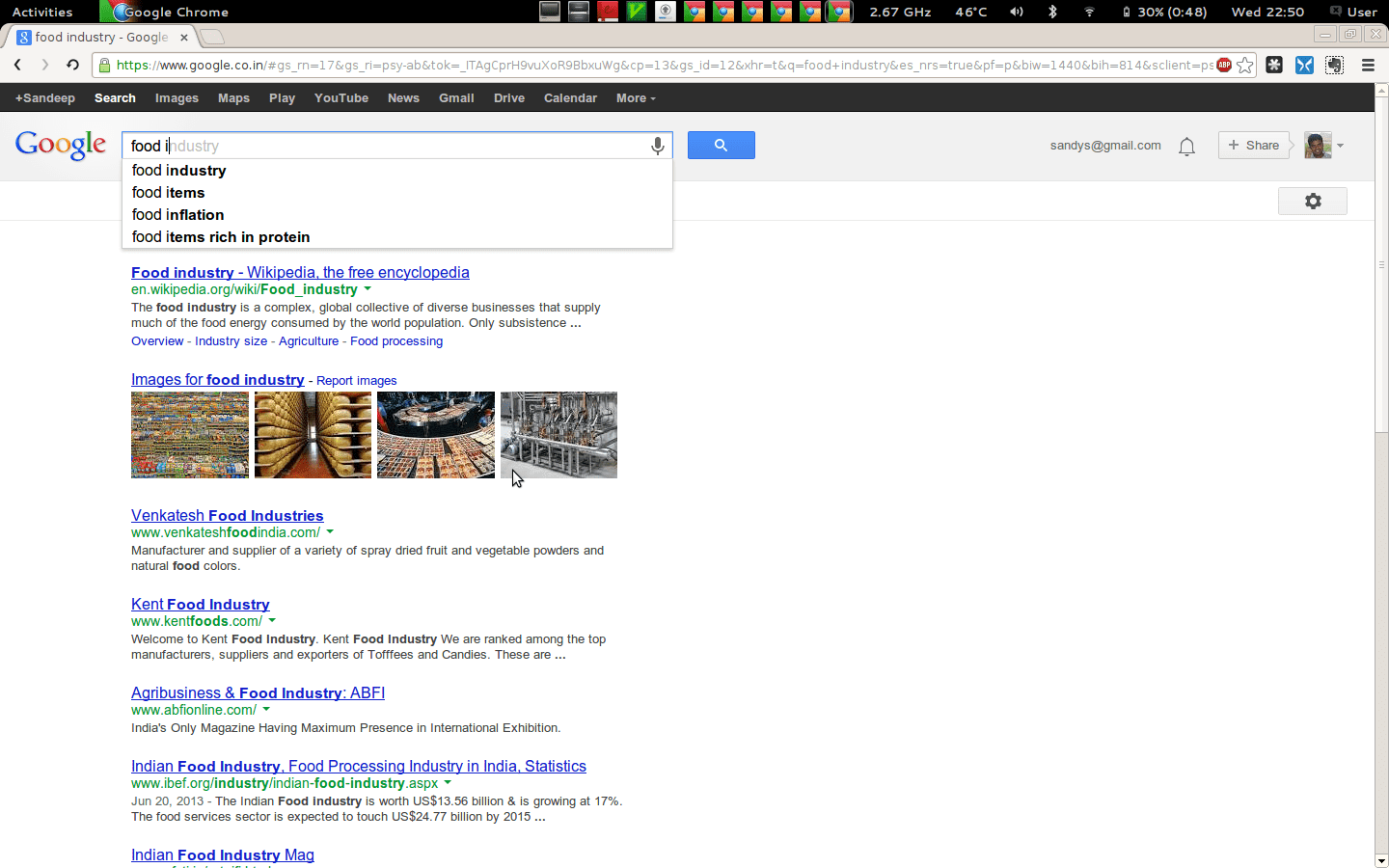Open the Chrome hamburger menu

click(1368, 65)
